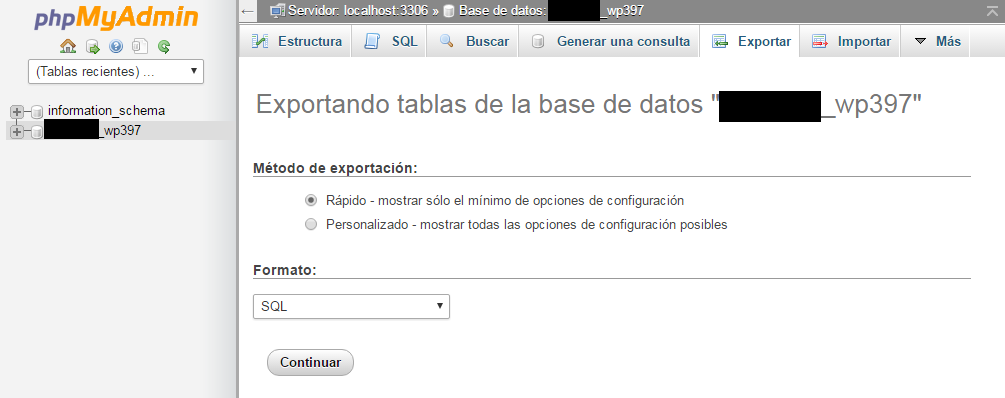Click the Buscar magnifier icon
Image resolution: width=1005 pixels, height=398 pixels.
(x=447, y=41)
